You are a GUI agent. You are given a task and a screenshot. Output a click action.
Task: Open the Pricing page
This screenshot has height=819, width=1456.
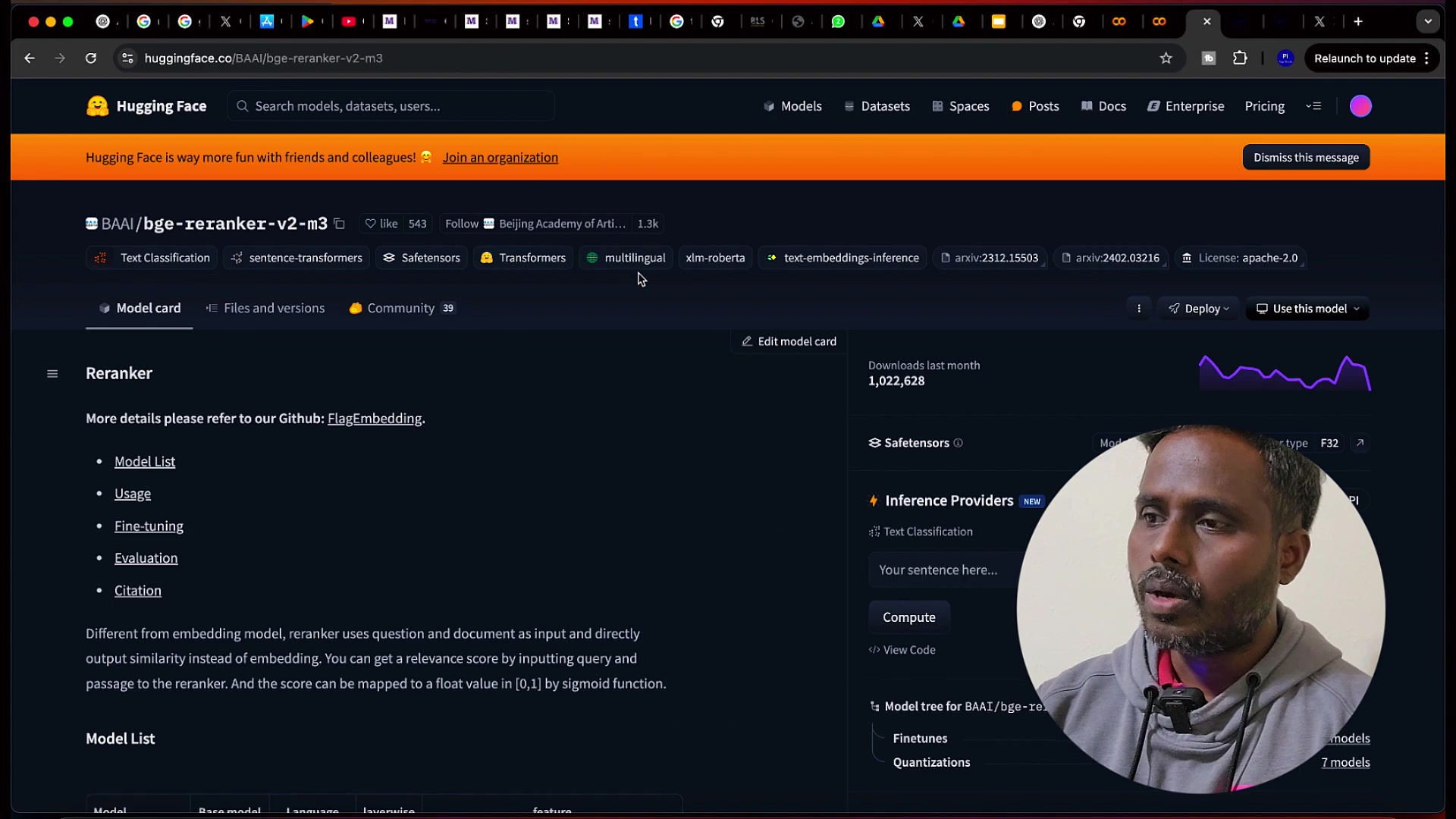1264,106
